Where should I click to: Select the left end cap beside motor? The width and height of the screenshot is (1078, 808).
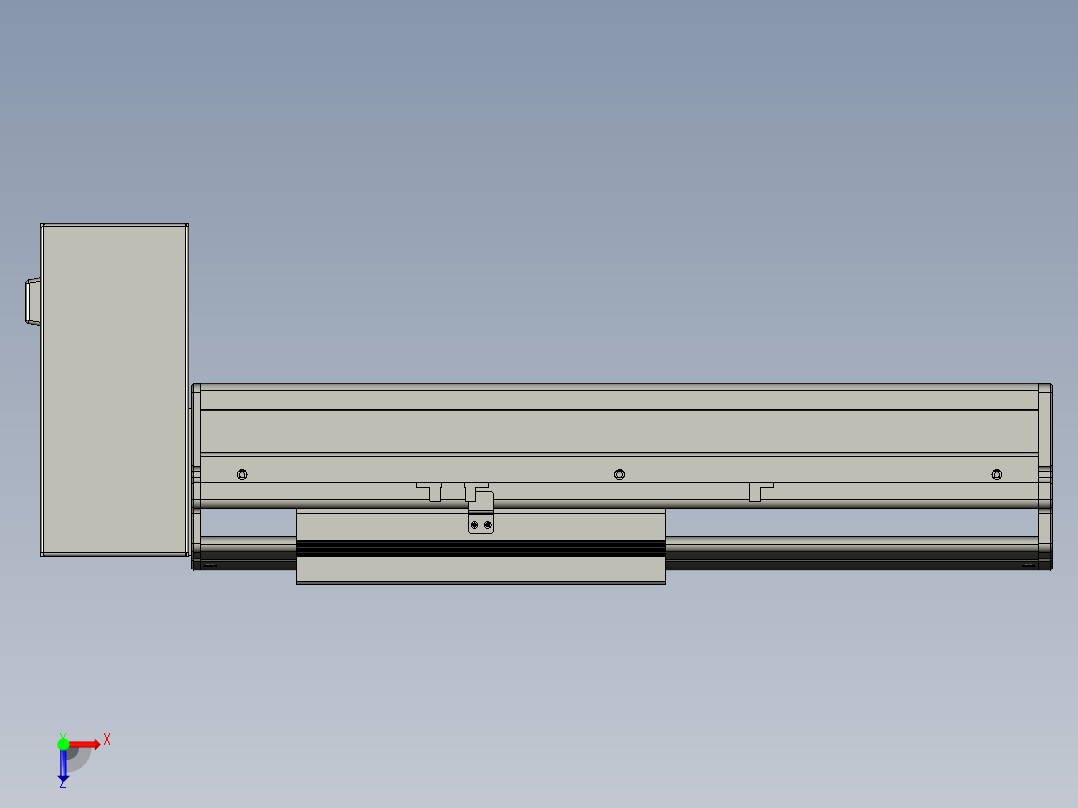pyautogui.click(x=196, y=477)
